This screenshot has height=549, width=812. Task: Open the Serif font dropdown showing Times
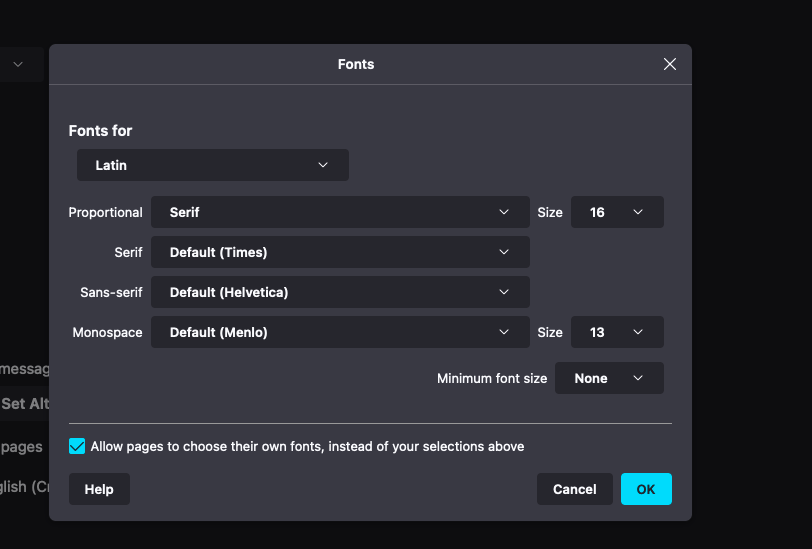point(340,252)
